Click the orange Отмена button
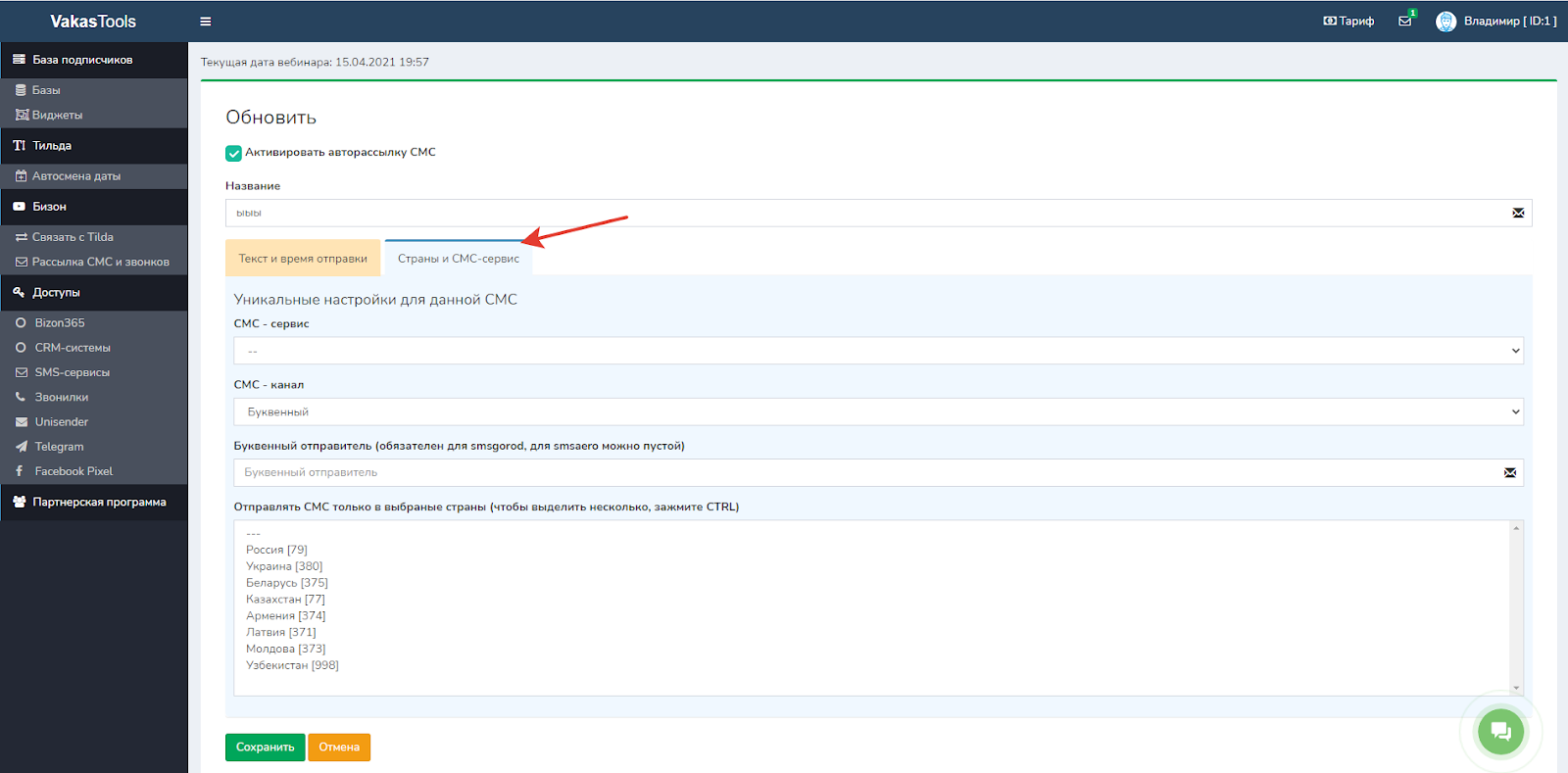 point(339,748)
